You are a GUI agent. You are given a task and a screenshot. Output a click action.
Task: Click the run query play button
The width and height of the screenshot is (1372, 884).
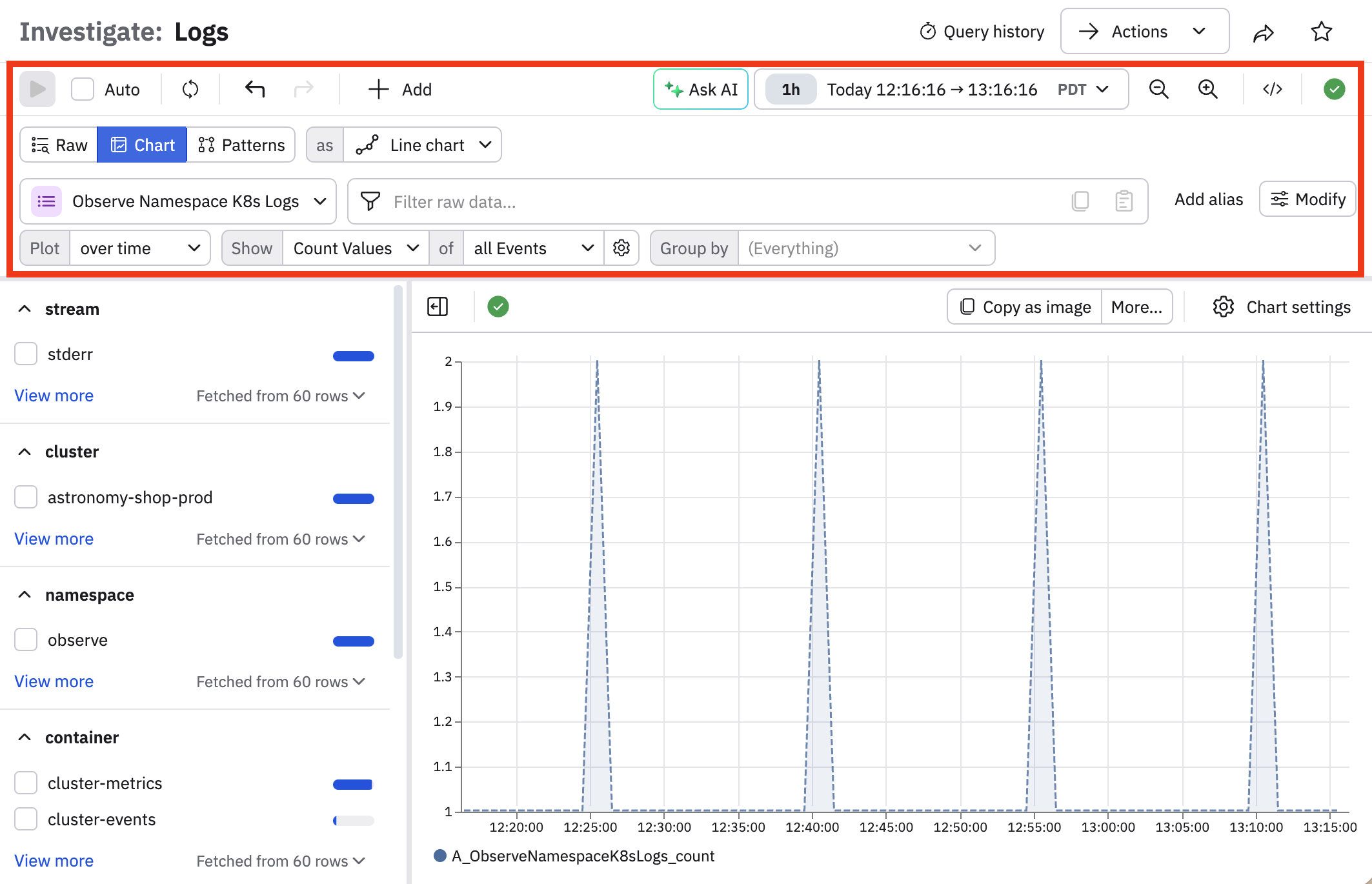[x=37, y=89]
